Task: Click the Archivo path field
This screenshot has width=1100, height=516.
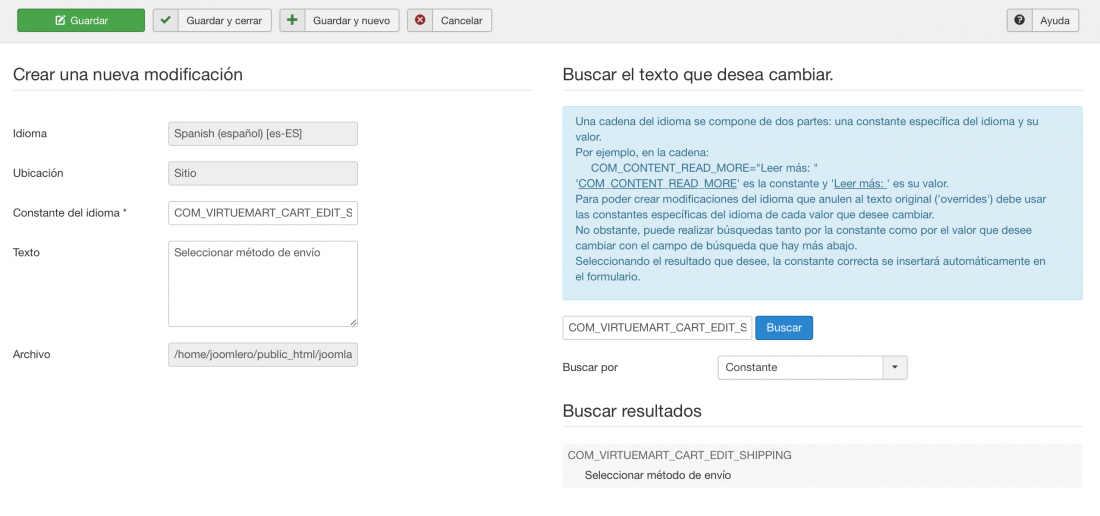Action: click(263, 355)
